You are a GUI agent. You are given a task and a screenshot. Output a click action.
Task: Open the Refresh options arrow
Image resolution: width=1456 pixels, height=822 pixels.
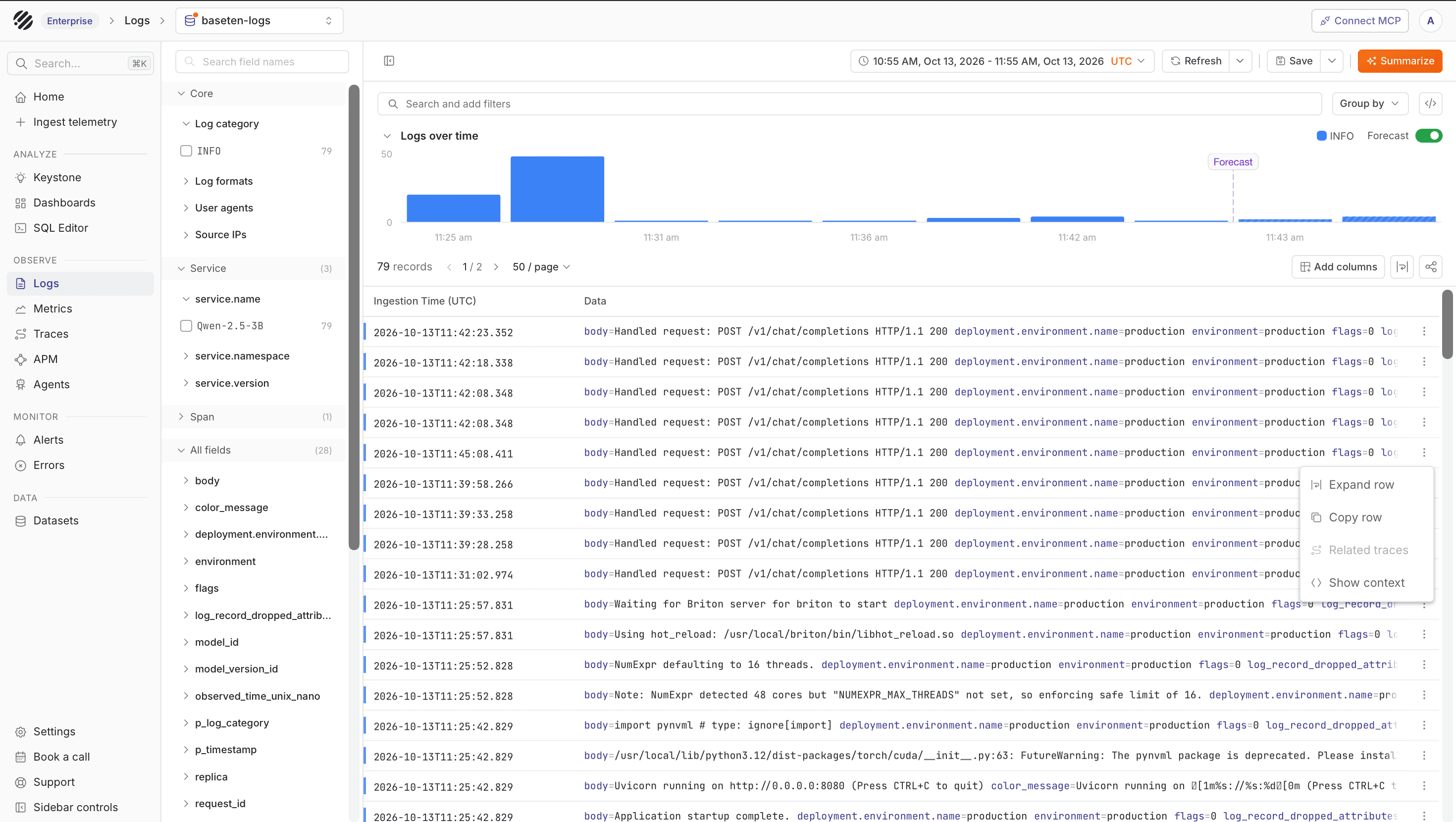point(1240,61)
